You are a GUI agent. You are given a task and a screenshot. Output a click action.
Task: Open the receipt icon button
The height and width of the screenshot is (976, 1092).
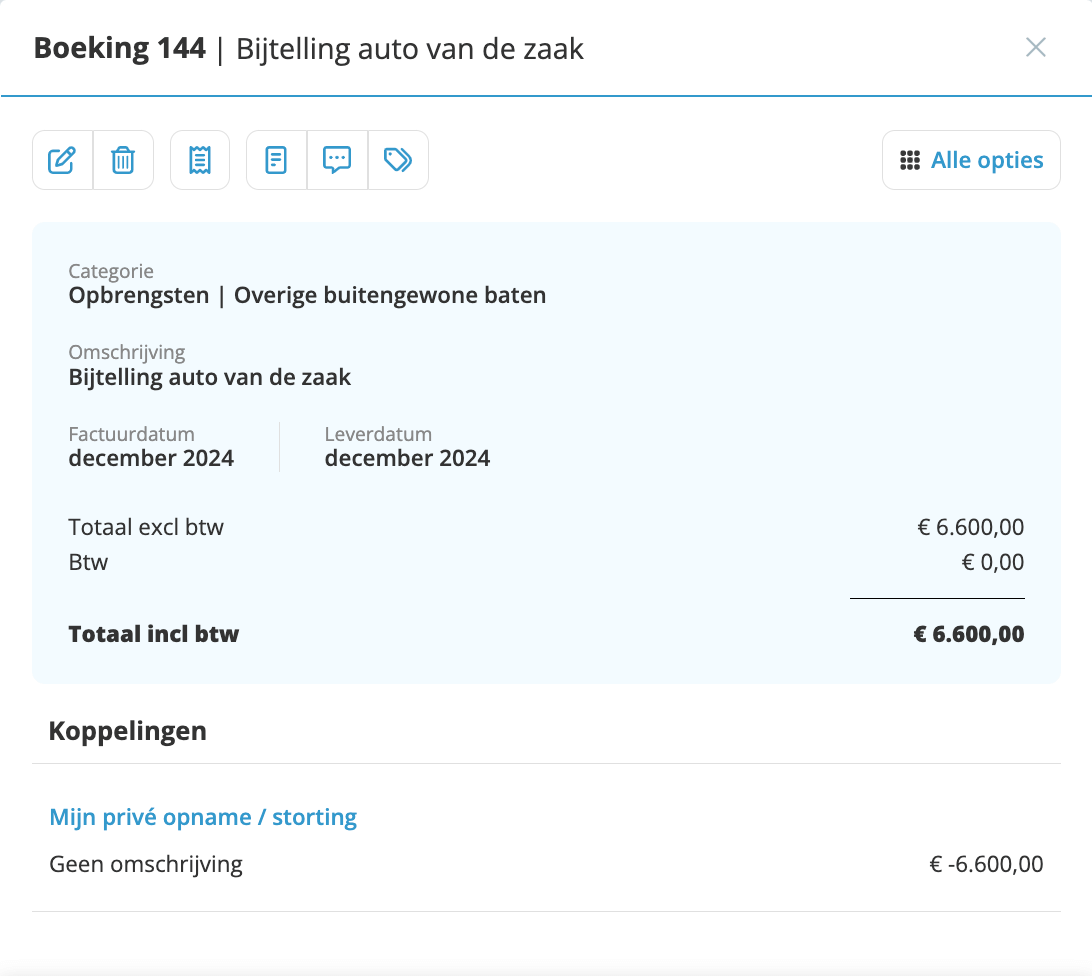(x=200, y=160)
